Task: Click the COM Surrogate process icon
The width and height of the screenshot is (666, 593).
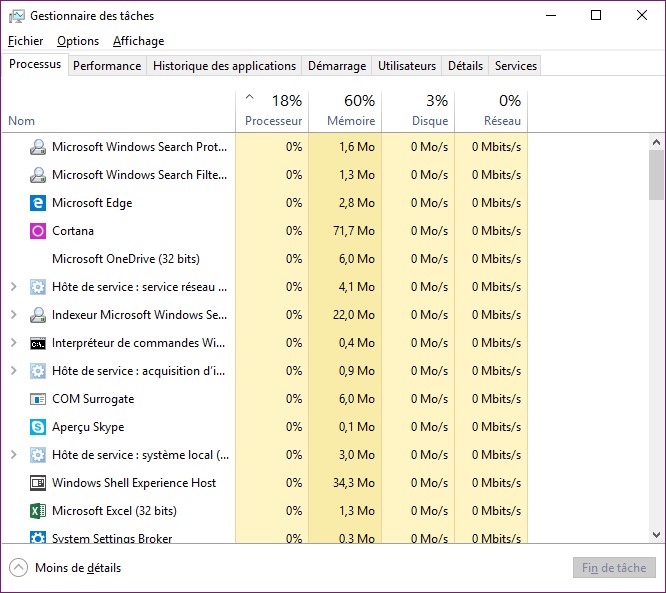Action: point(38,399)
